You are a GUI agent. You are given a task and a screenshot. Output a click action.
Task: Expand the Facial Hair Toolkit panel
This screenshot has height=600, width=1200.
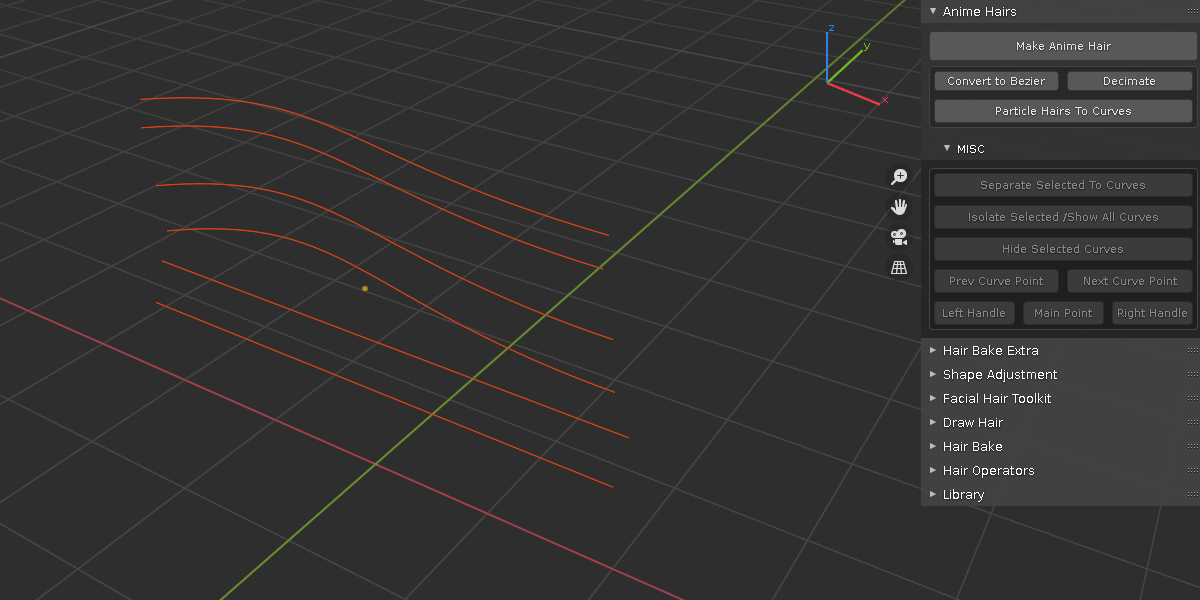933,398
